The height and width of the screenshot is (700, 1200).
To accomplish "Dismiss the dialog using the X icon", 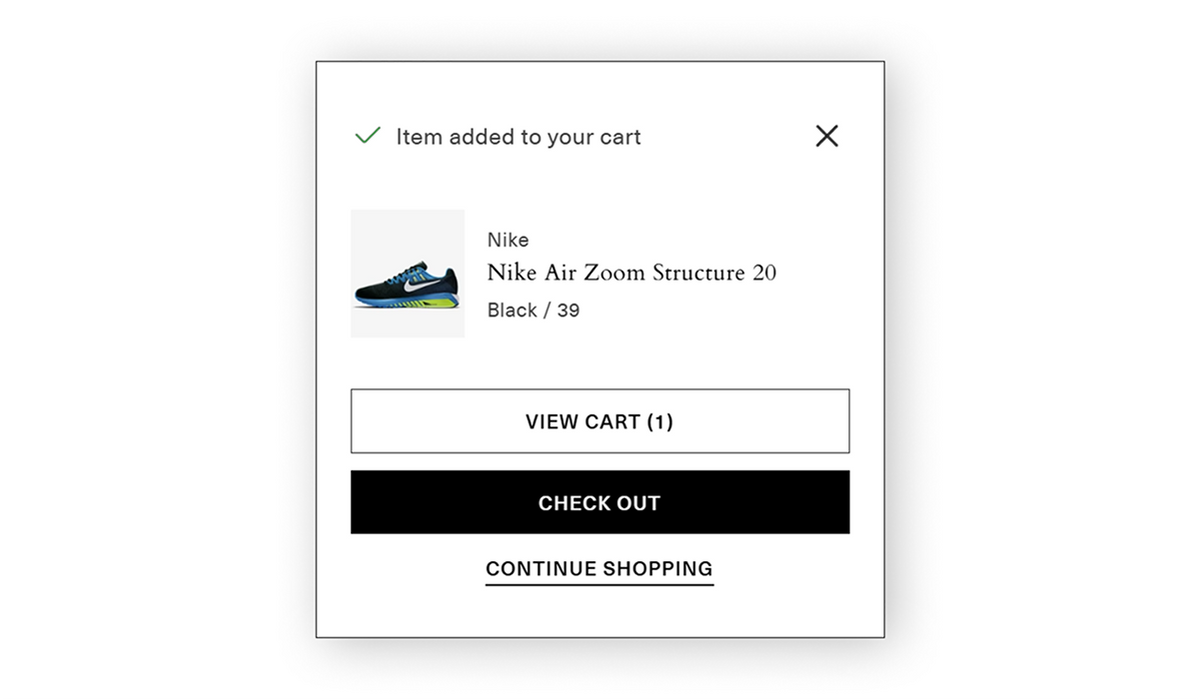I will (x=827, y=136).
